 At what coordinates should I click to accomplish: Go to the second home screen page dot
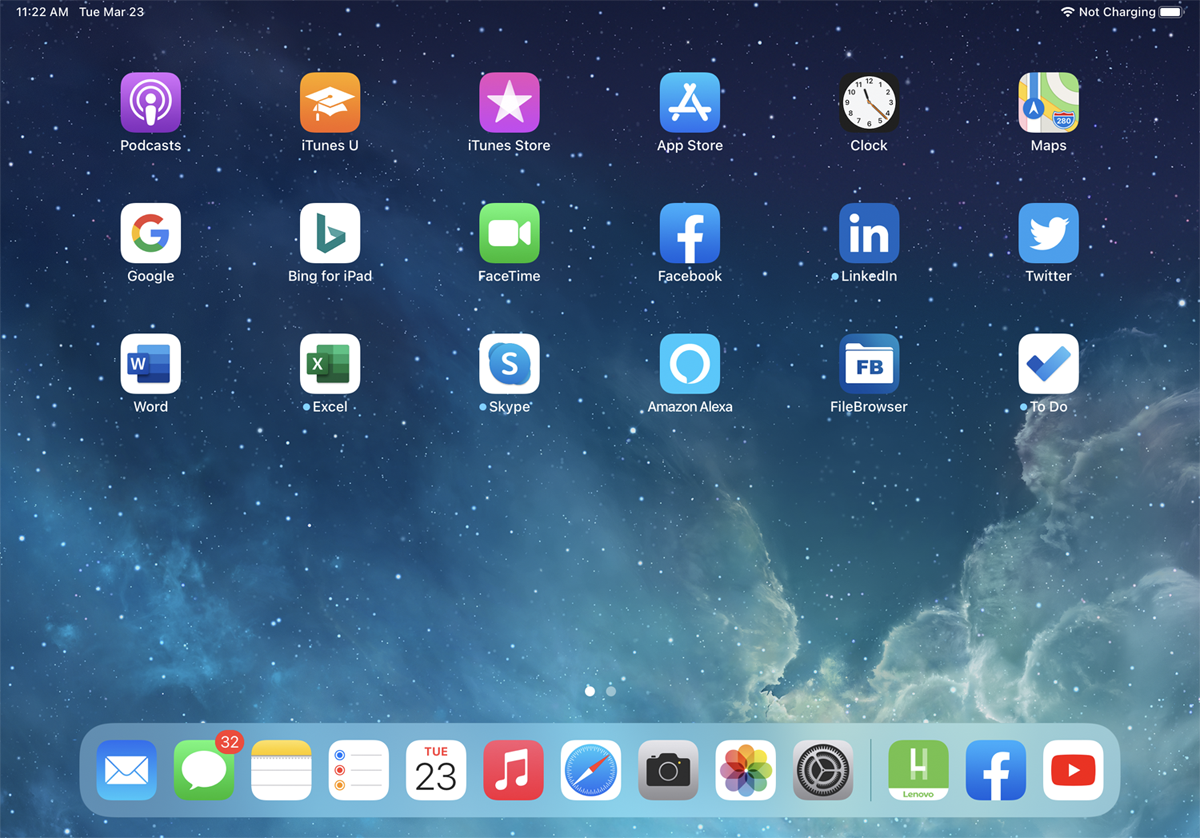click(x=611, y=691)
